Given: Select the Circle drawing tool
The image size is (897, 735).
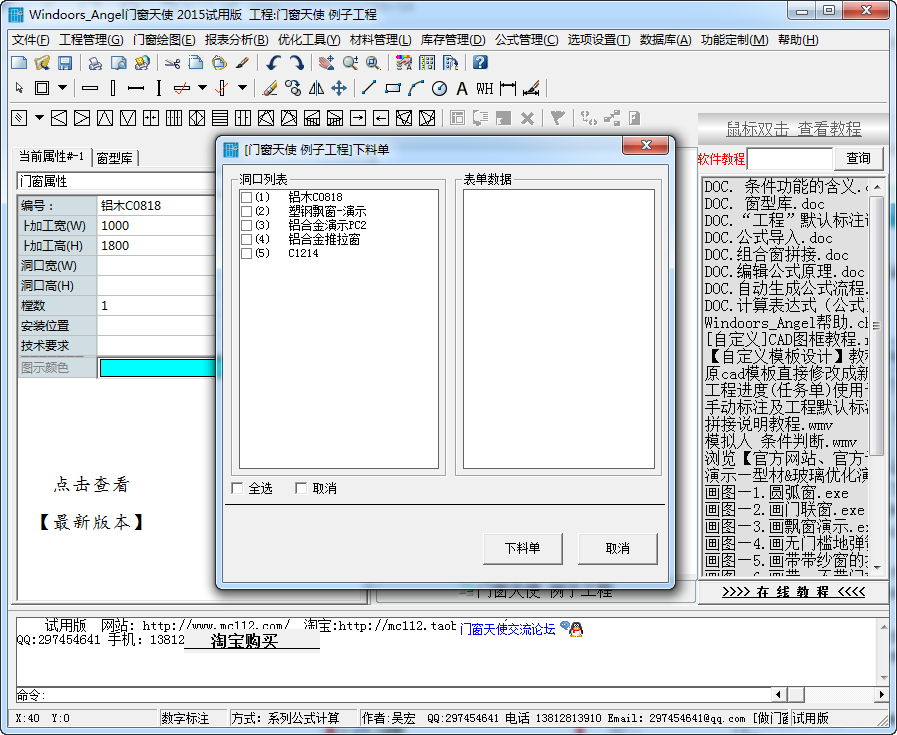Looking at the screenshot, I should click(x=439, y=88).
